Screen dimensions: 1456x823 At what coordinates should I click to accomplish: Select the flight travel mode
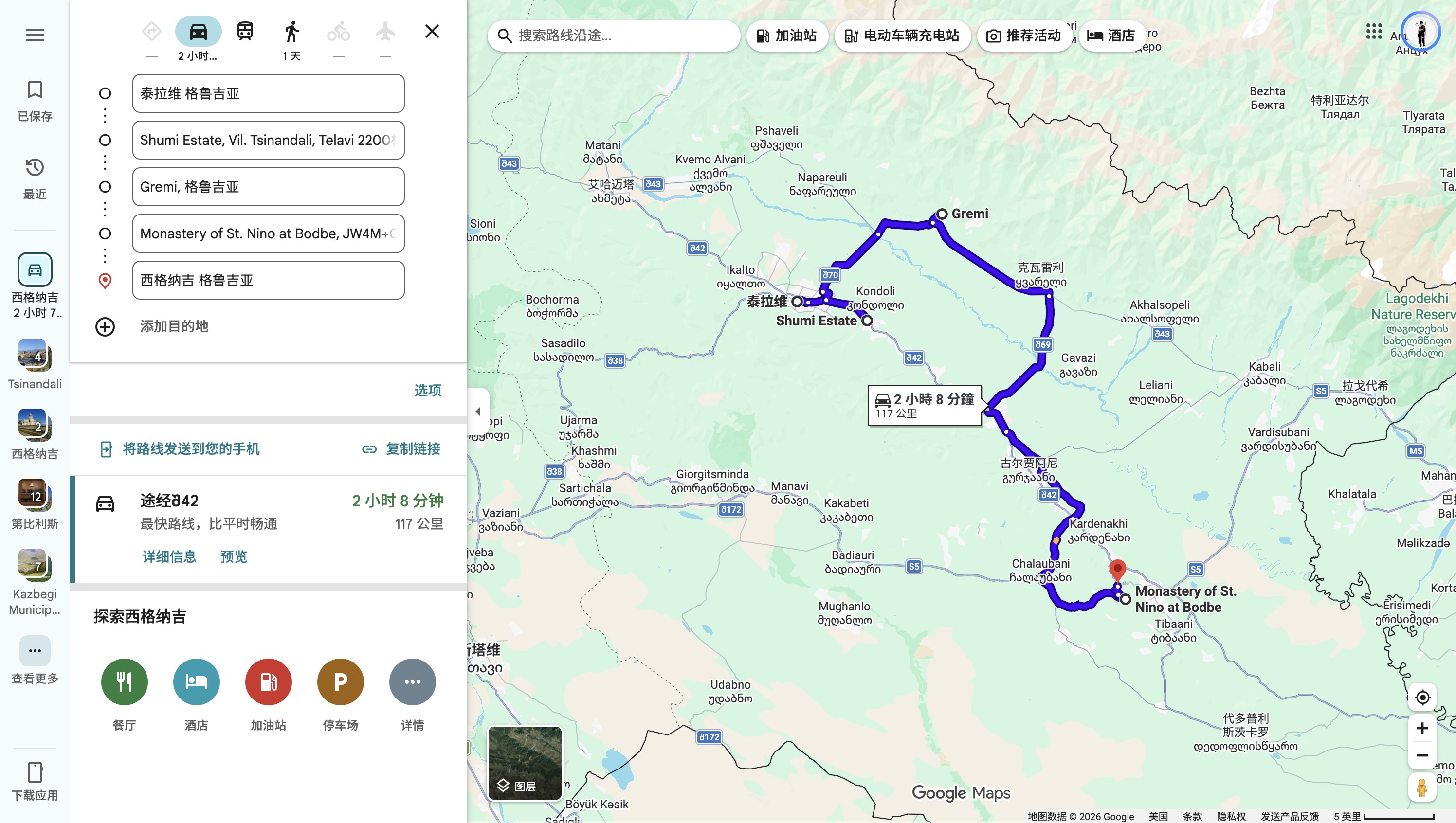click(385, 32)
